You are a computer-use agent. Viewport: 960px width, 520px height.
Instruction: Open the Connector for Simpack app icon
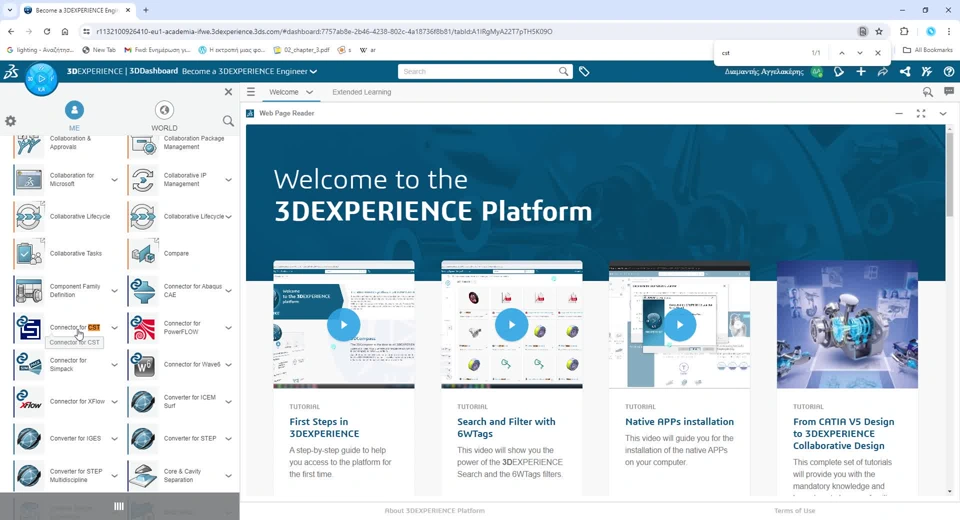[29, 364]
